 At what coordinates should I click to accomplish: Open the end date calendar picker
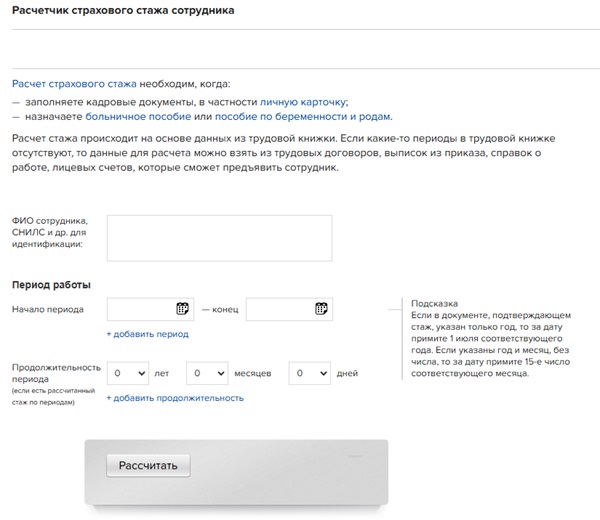pyautogui.click(x=321, y=309)
